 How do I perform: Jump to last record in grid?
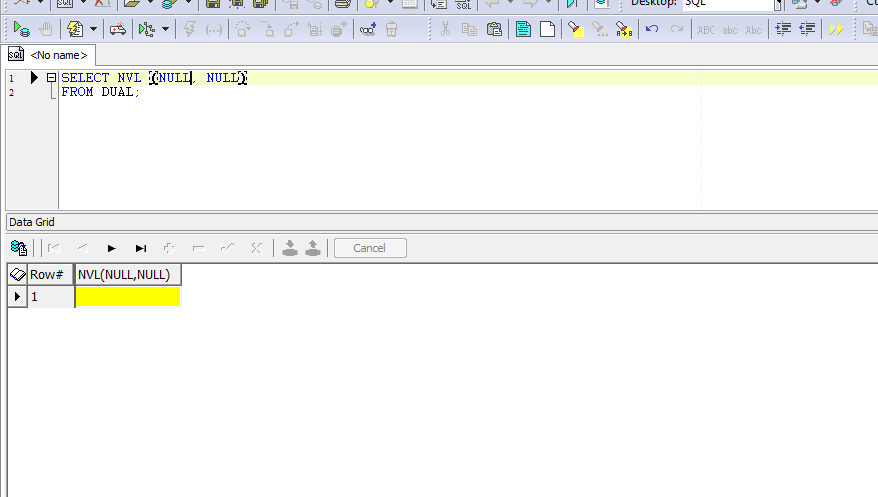[141, 248]
